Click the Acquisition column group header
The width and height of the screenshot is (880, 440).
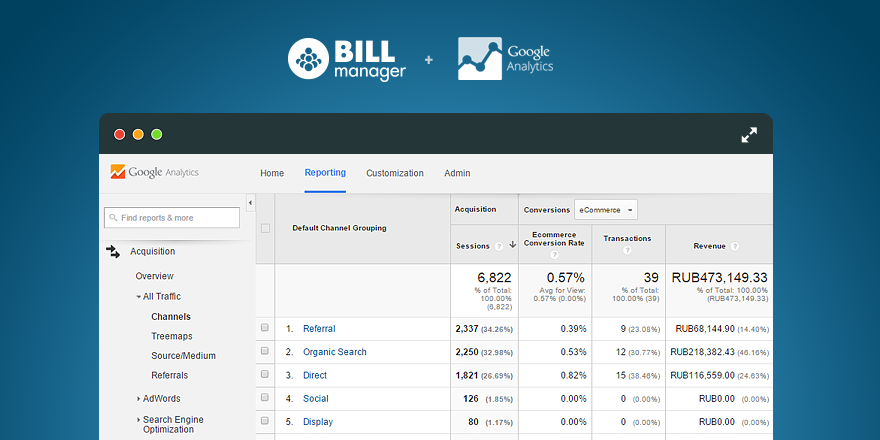point(475,209)
